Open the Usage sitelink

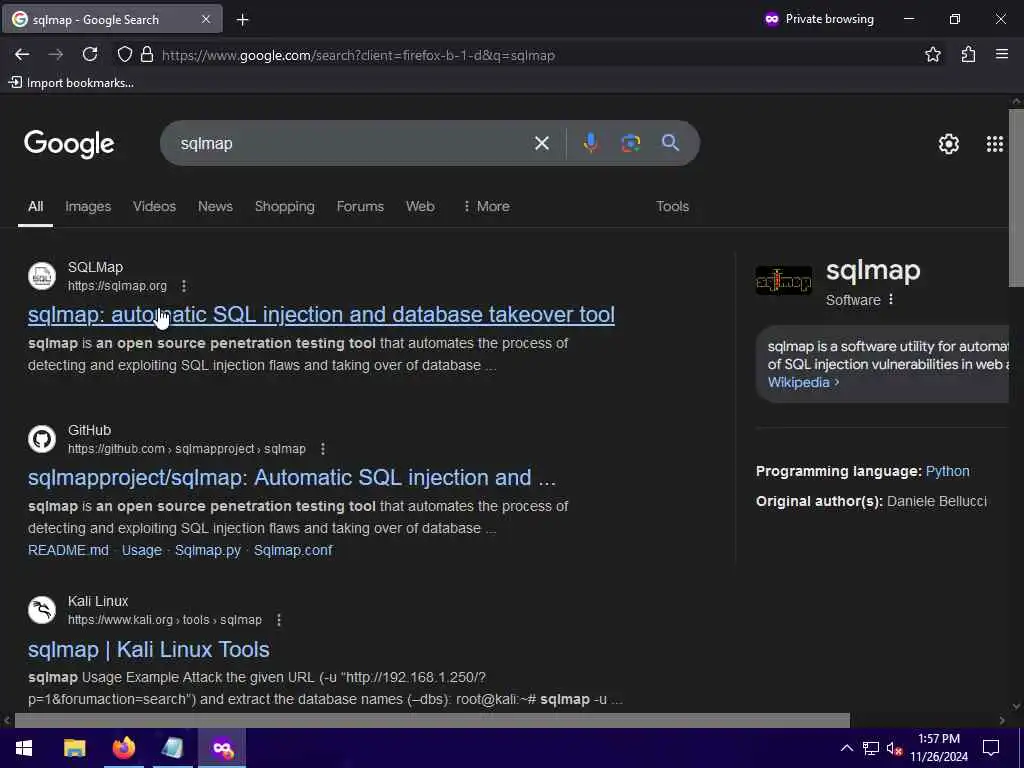point(142,551)
